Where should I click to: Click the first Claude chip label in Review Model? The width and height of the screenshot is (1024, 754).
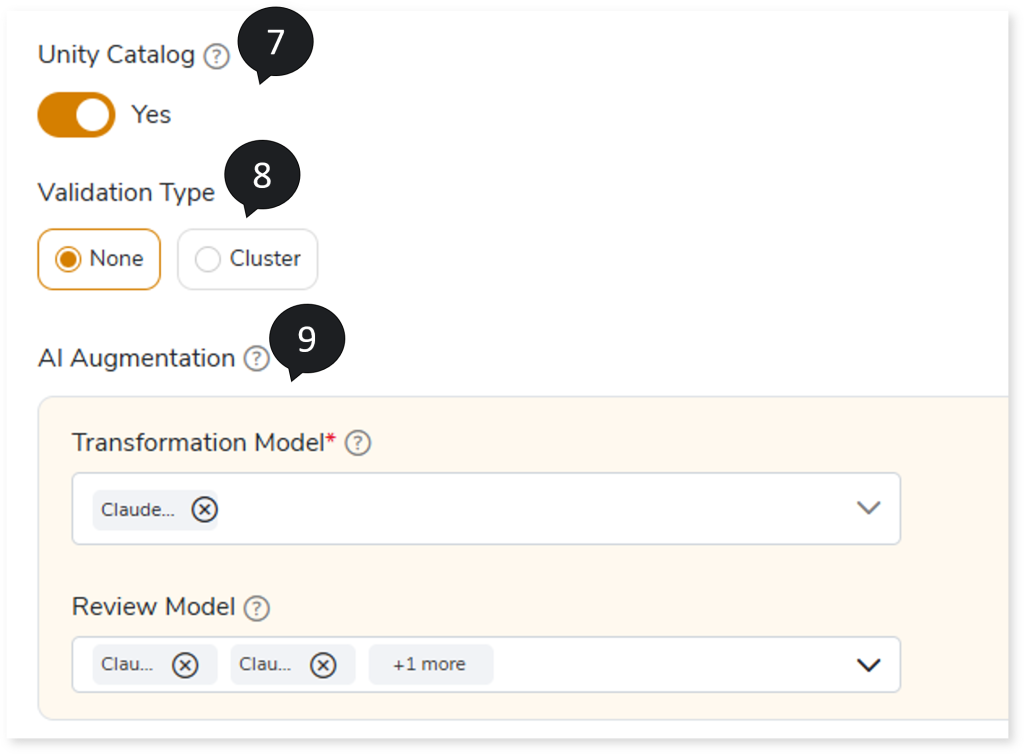pos(127,665)
